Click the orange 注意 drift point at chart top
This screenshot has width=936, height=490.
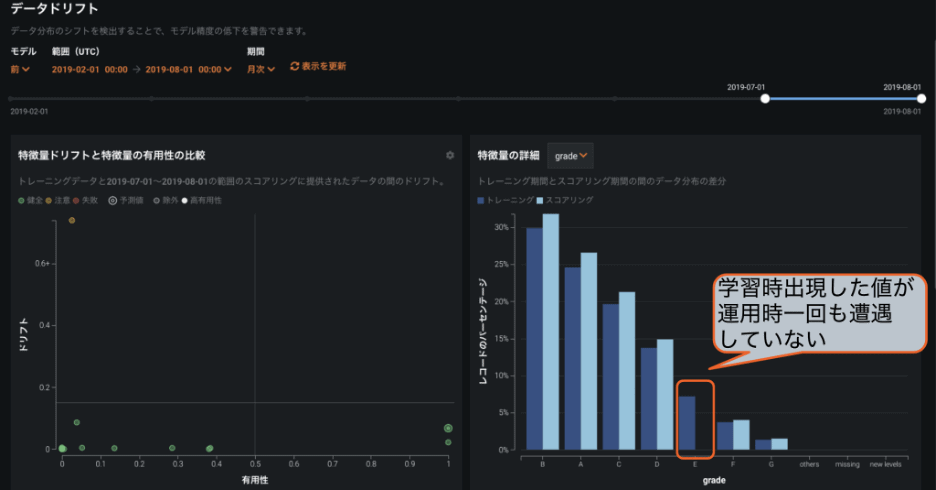(x=72, y=220)
